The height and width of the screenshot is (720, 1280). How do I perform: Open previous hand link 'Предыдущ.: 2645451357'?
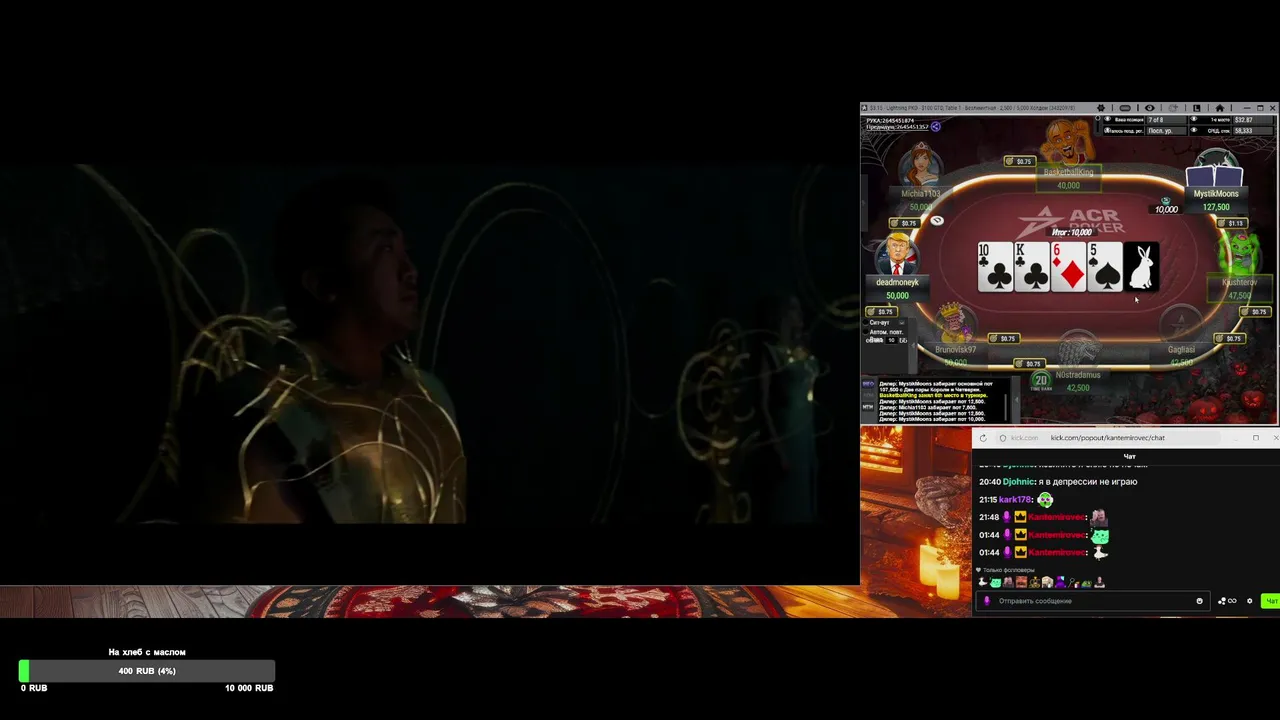pyautogui.click(x=897, y=127)
